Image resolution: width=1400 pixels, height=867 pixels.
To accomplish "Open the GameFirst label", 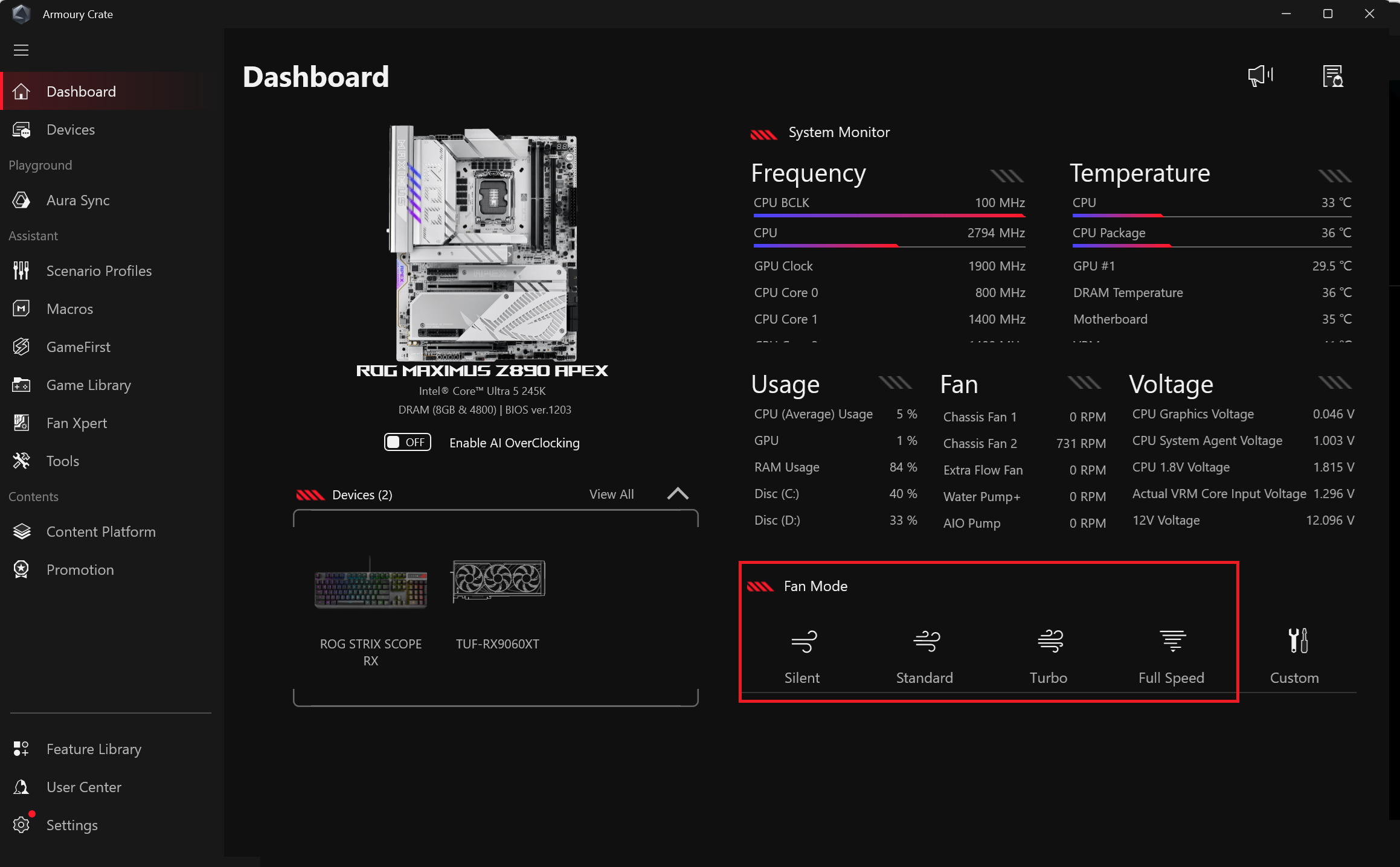I will (79, 347).
